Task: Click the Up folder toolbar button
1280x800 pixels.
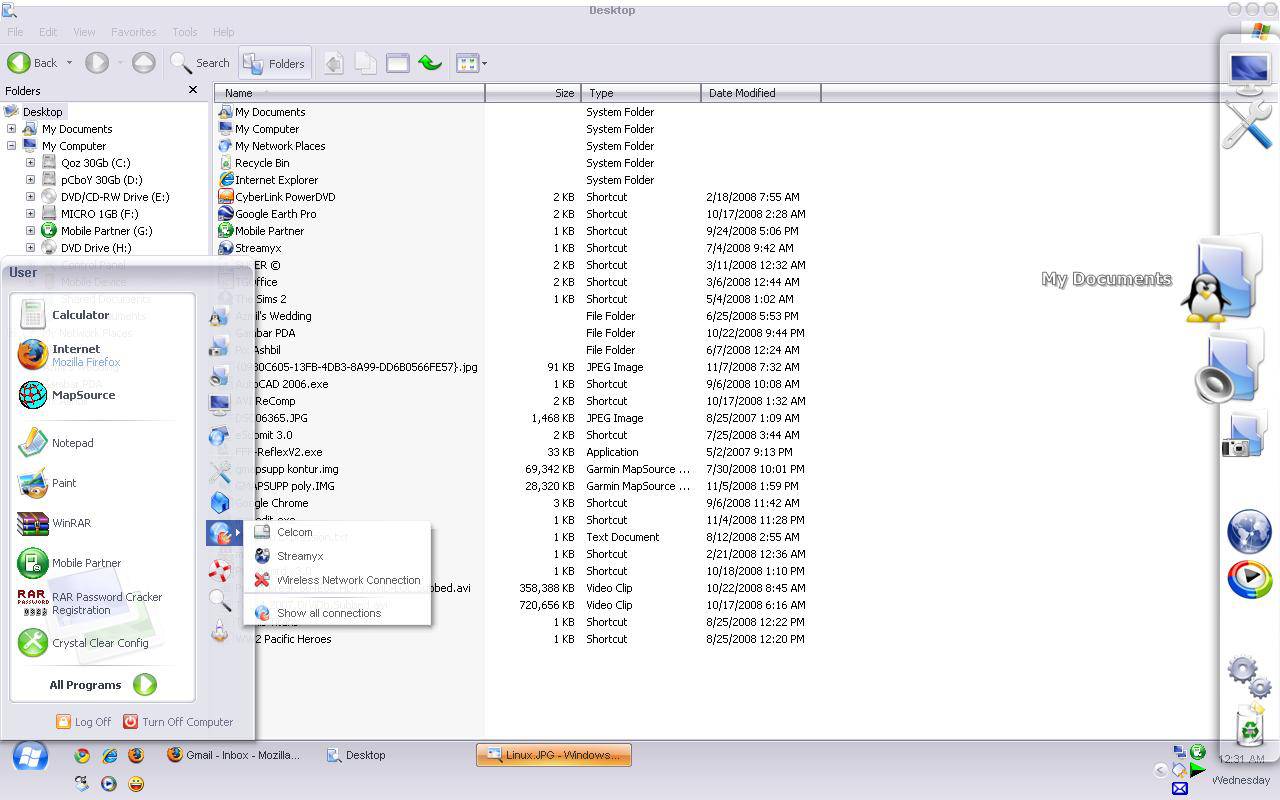Action: [x=143, y=63]
